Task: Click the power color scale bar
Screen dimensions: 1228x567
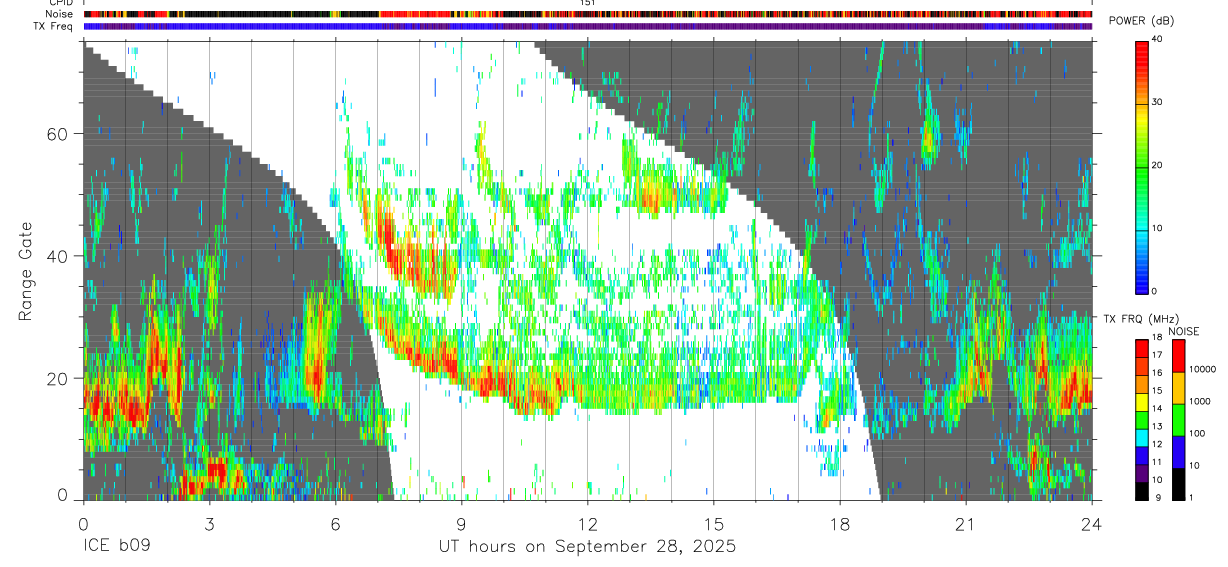Action: (x=1143, y=166)
